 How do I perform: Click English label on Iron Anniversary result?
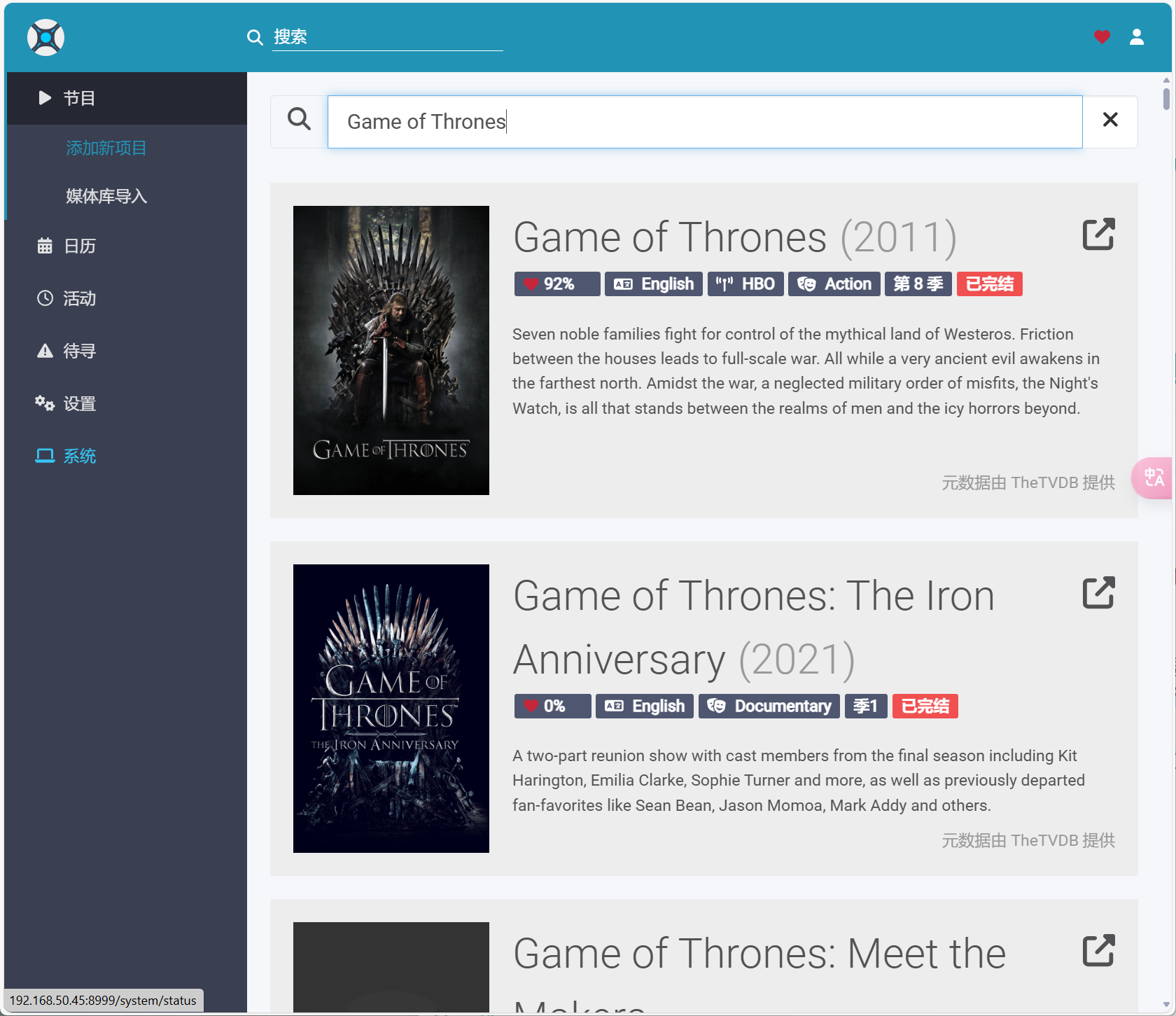click(645, 707)
